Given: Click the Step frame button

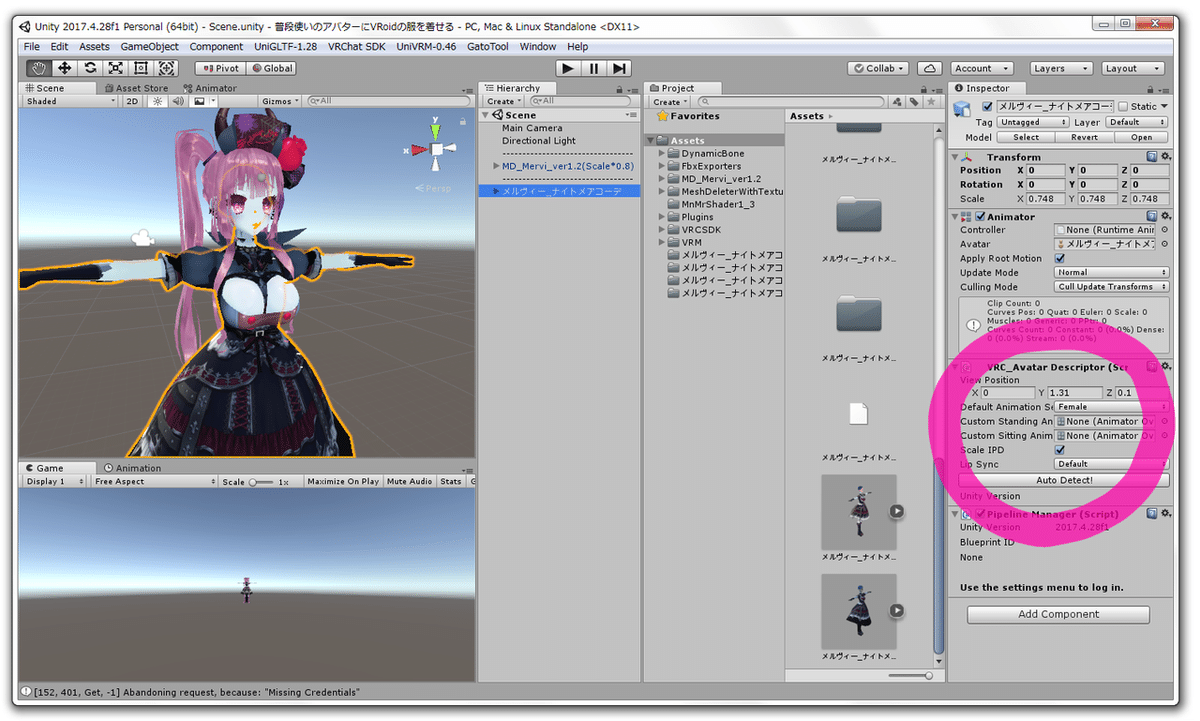Looking at the screenshot, I should (620, 68).
